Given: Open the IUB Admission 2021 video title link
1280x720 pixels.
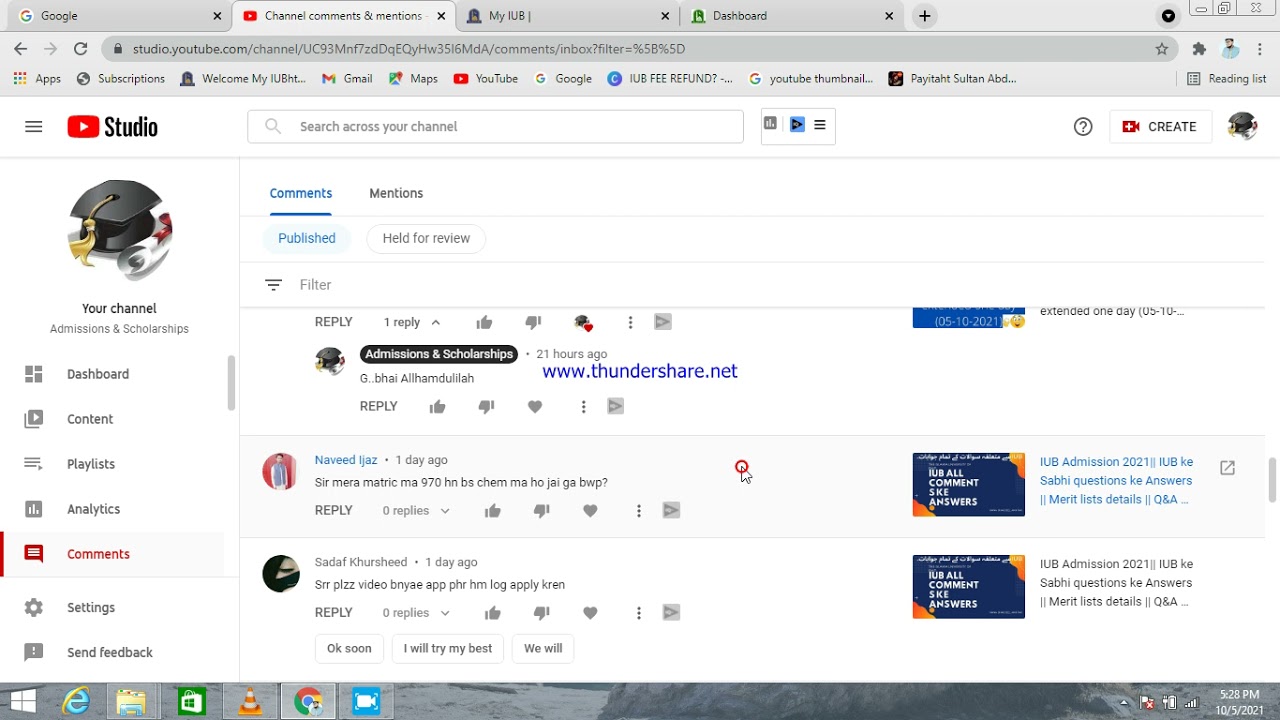Looking at the screenshot, I should tap(1116, 481).
